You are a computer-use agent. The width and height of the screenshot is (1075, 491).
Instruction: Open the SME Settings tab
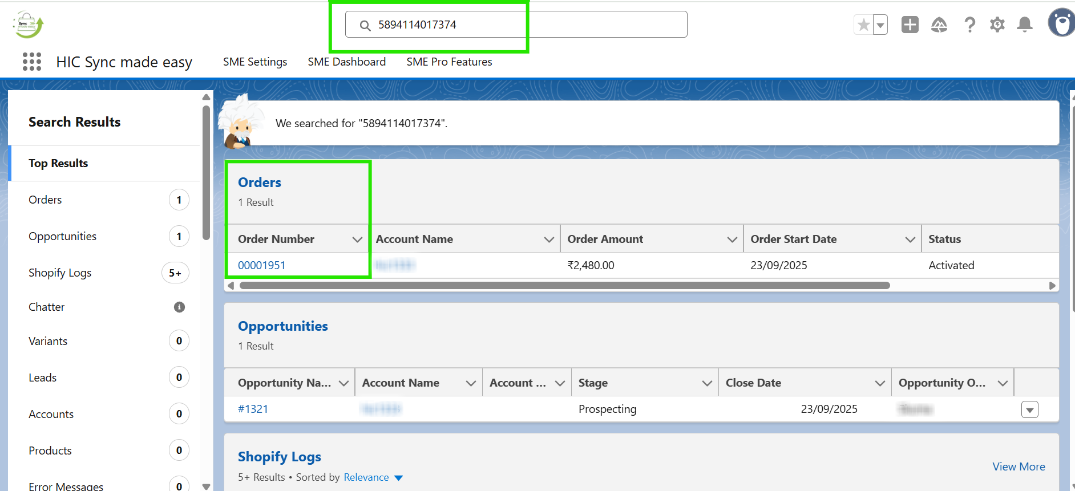click(x=255, y=62)
